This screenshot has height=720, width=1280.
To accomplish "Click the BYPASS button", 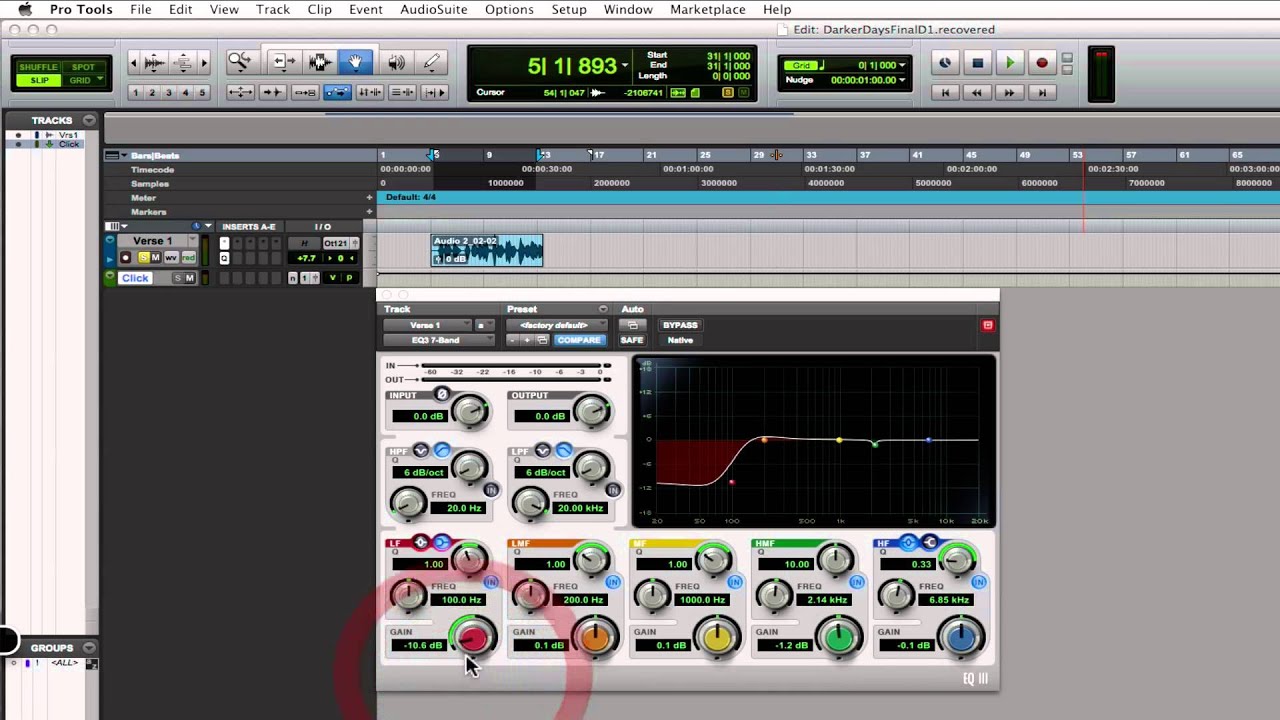I will tap(680, 325).
